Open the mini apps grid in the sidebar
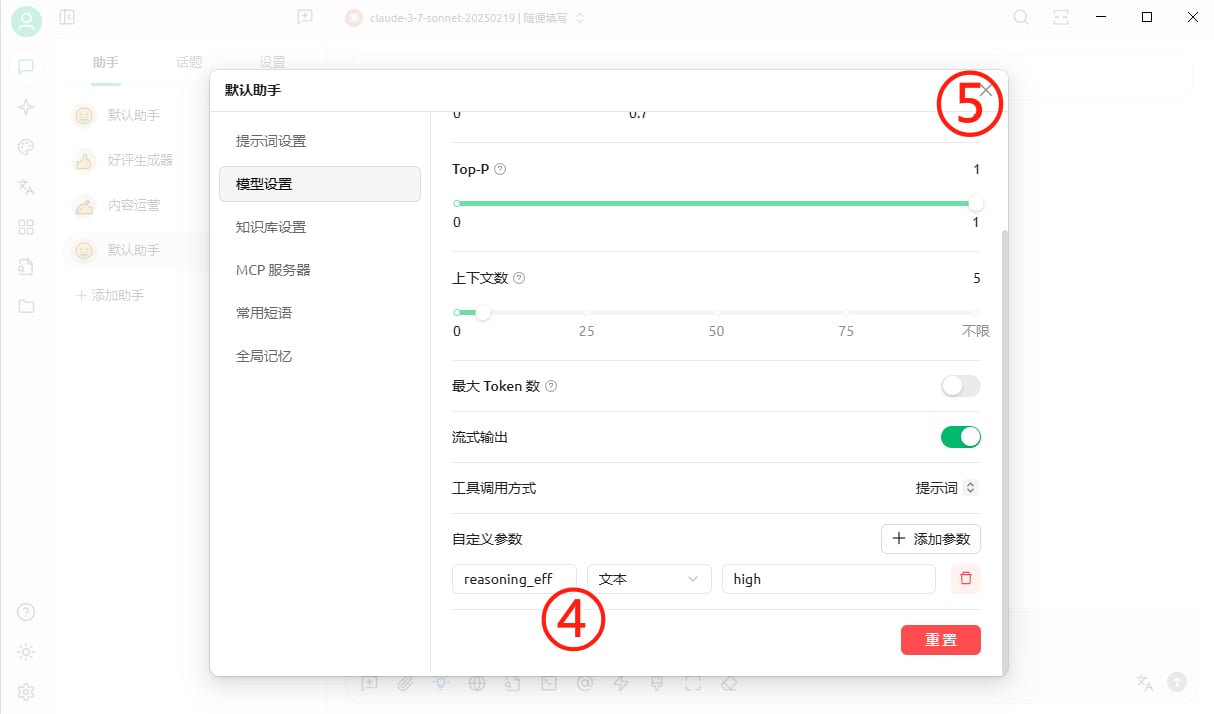1214x714 pixels. [26, 227]
